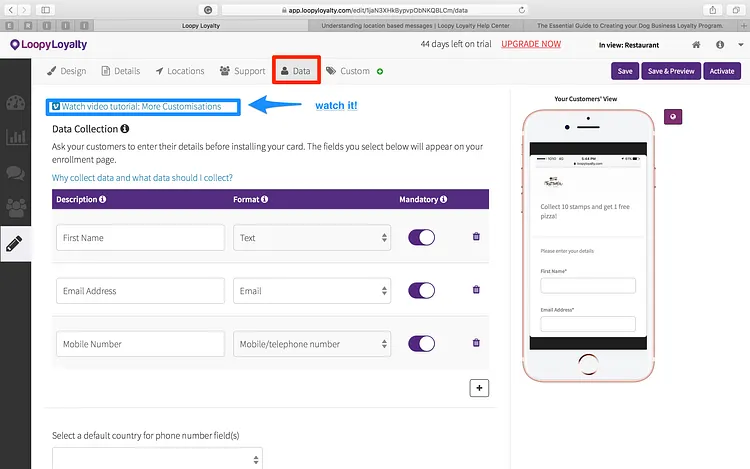Open format dropdown showing Text
Screen dimensions: 750x469
[312, 238]
